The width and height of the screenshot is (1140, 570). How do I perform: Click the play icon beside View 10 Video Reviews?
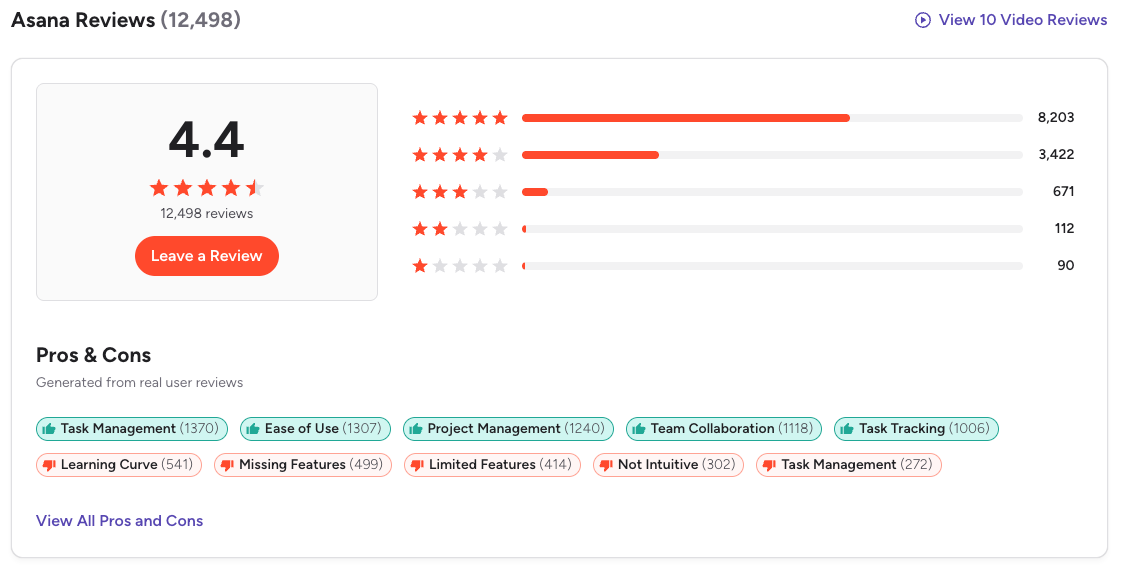point(923,20)
